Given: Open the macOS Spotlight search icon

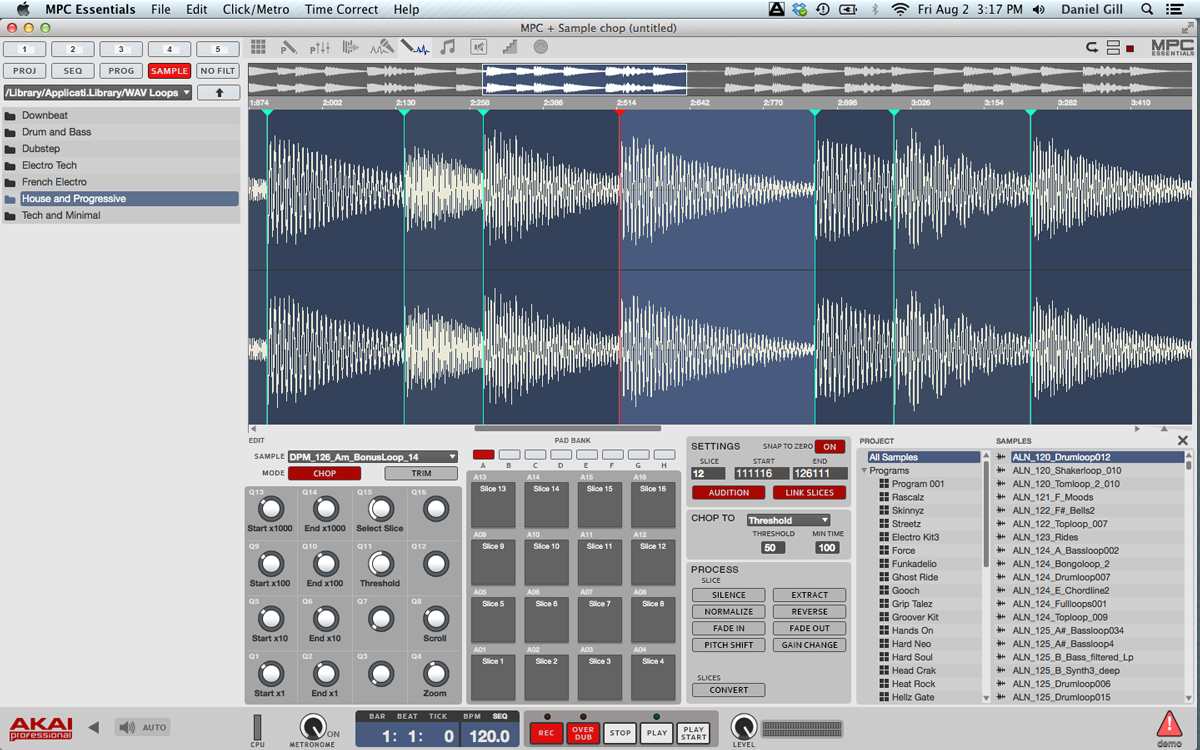Looking at the screenshot, I should tap(1146, 9).
